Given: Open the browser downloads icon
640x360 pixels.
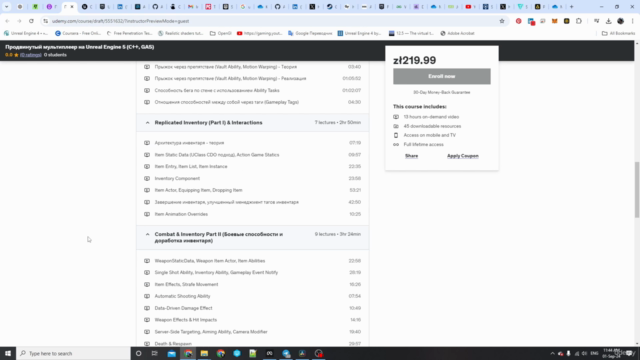Looking at the screenshot, I should (608, 21).
